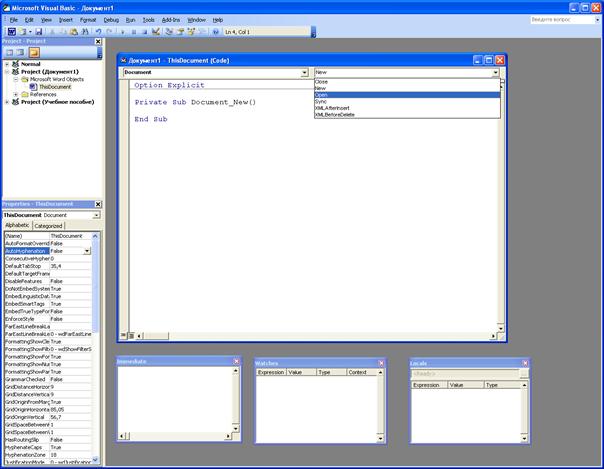The height and width of the screenshot is (469, 604).
Task: Click the Redo toolbar icon
Action: [x=109, y=32]
